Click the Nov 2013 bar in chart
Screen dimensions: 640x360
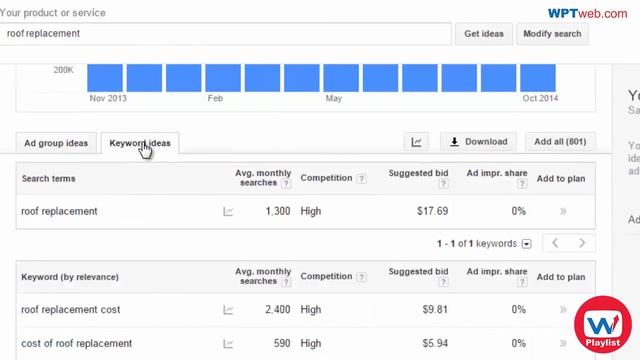tap(105, 78)
